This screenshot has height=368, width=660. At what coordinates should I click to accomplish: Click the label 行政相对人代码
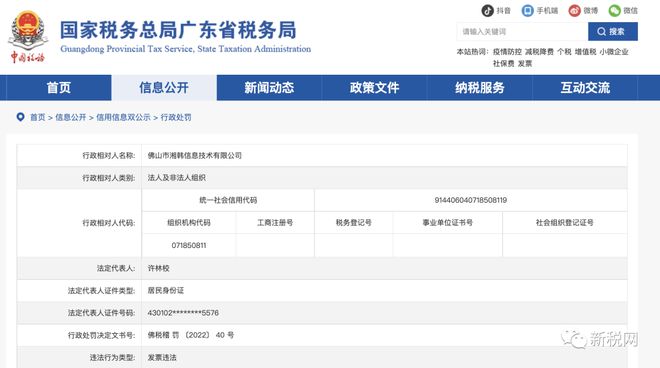[109, 223]
